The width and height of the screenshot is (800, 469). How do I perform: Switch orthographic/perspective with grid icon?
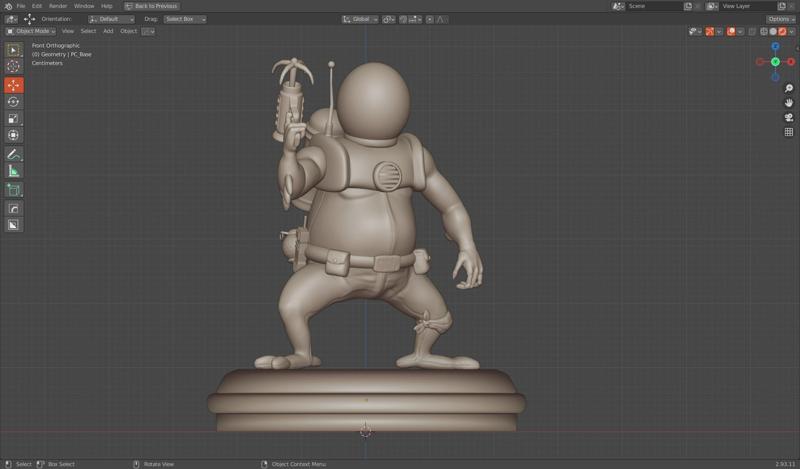point(789,132)
